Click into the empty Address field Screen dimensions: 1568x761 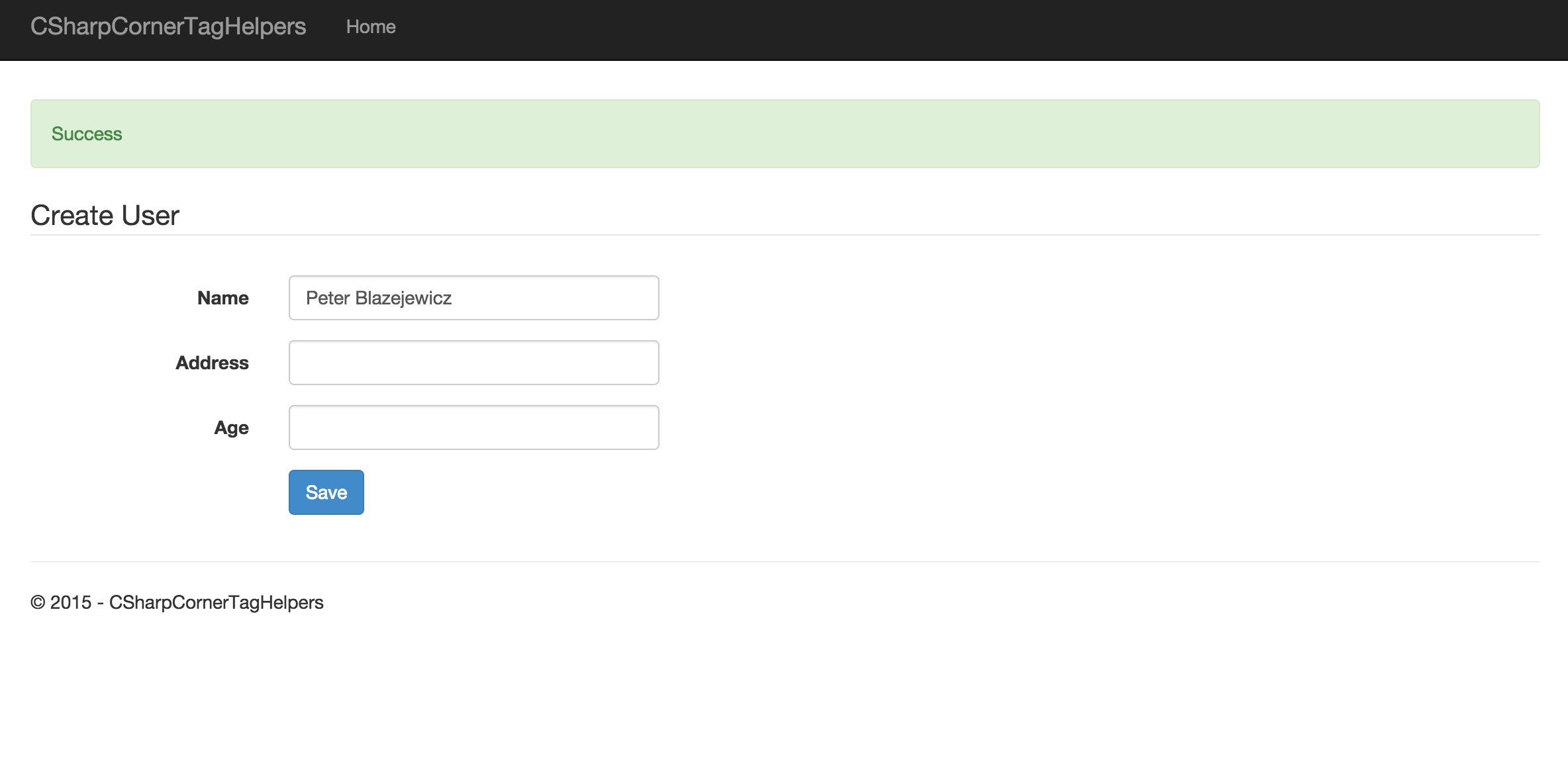(x=473, y=363)
